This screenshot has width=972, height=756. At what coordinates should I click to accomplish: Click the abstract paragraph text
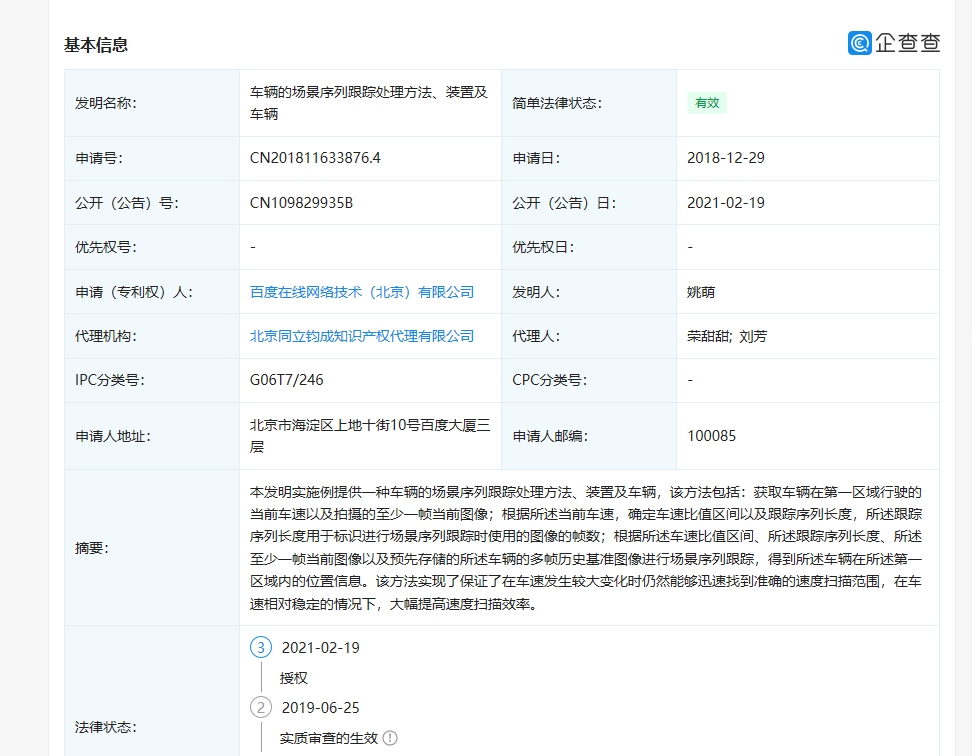click(586, 548)
